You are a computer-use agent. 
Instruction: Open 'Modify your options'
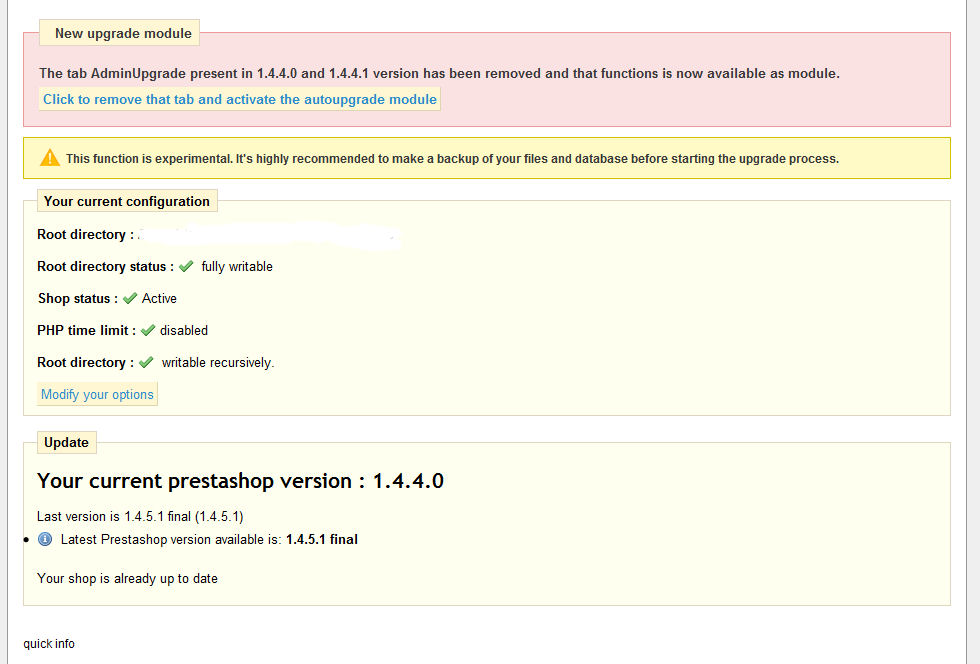coord(97,394)
